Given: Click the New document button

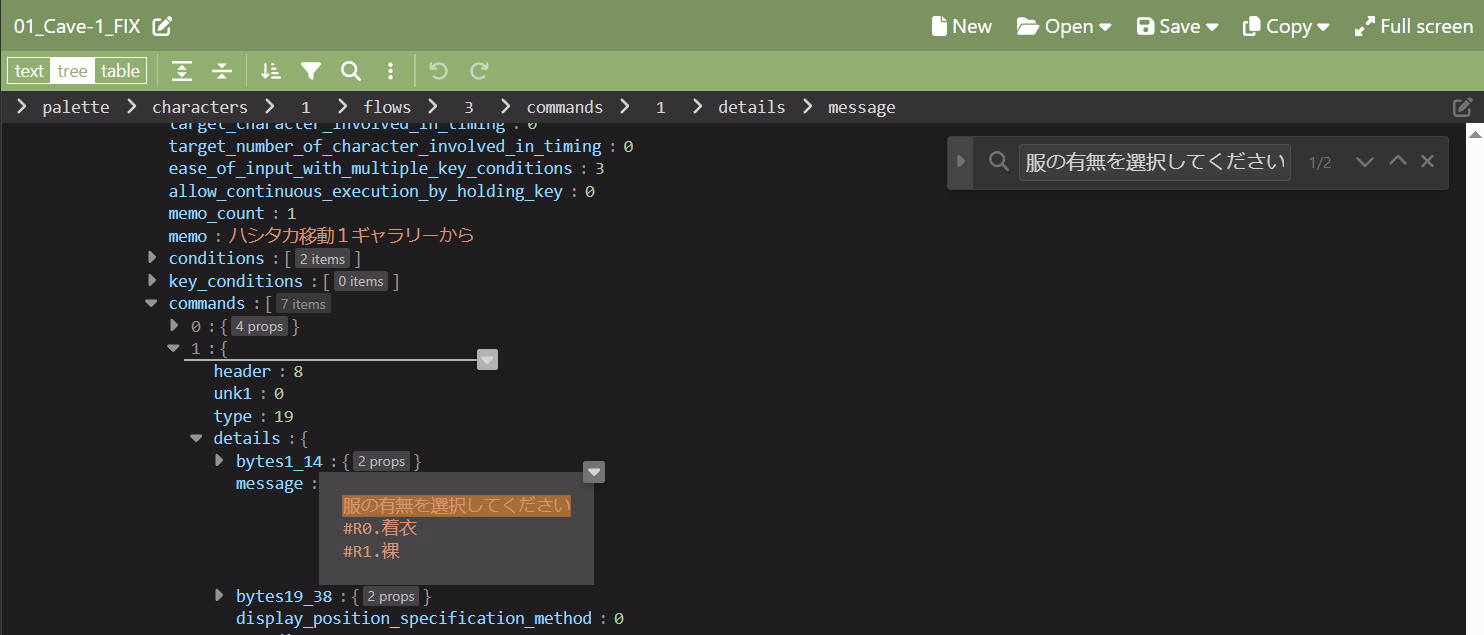Looking at the screenshot, I should 961,27.
